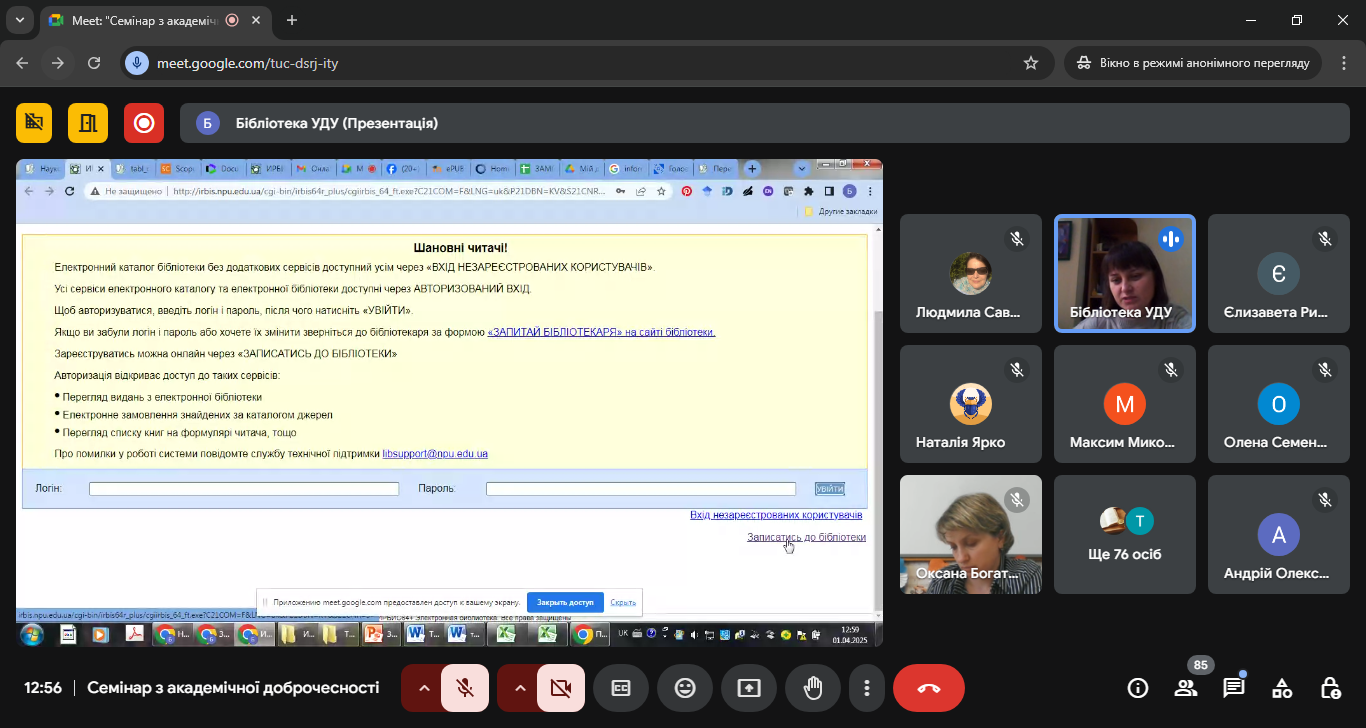The width and height of the screenshot is (1366, 728).
Task: Raise your hand in the meeting
Action: click(813, 688)
